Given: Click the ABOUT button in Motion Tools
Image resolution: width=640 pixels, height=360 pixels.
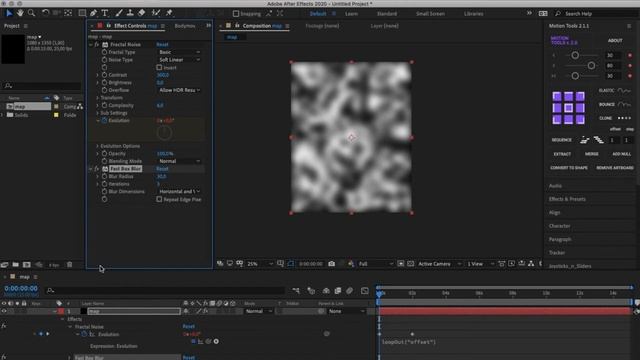Looking at the screenshot, I should click(615, 40).
